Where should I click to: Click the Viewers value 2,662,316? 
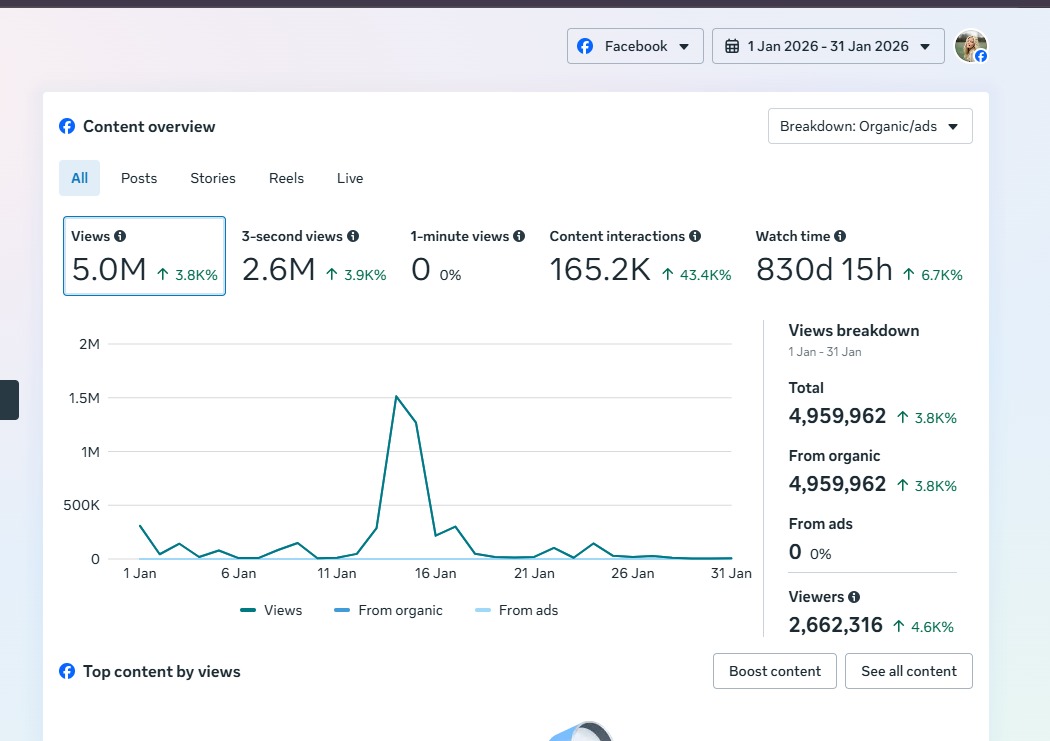pyautogui.click(x=836, y=625)
